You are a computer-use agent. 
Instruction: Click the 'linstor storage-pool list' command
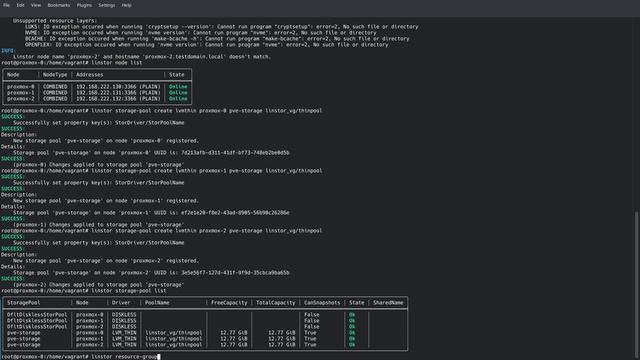click(x=129, y=291)
